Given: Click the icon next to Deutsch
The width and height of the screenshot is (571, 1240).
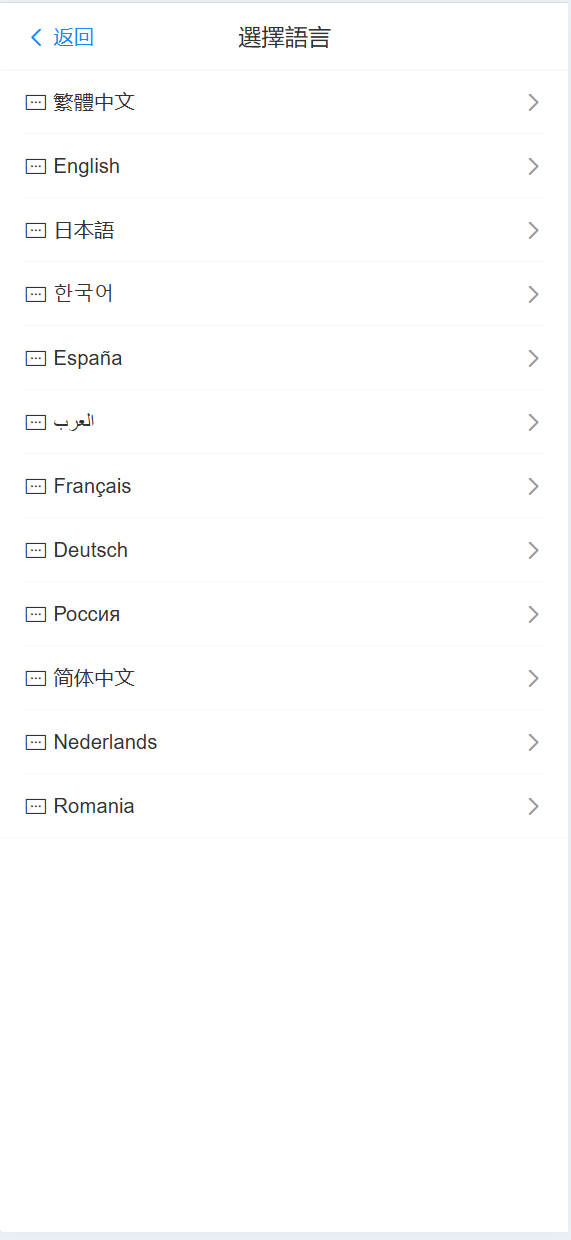Looking at the screenshot, I should [x=36, y=550].
